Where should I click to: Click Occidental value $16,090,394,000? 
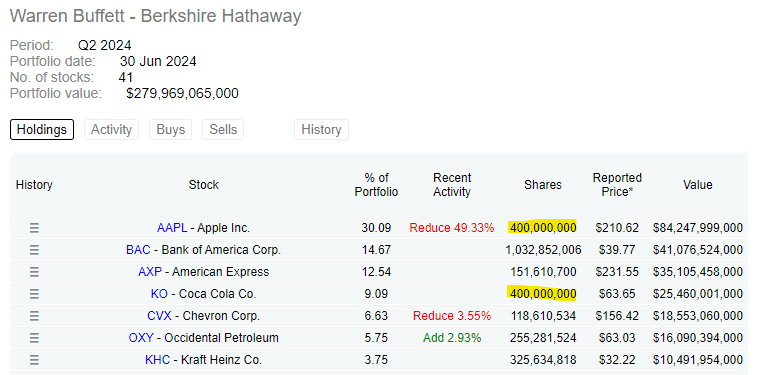(698, 338)
